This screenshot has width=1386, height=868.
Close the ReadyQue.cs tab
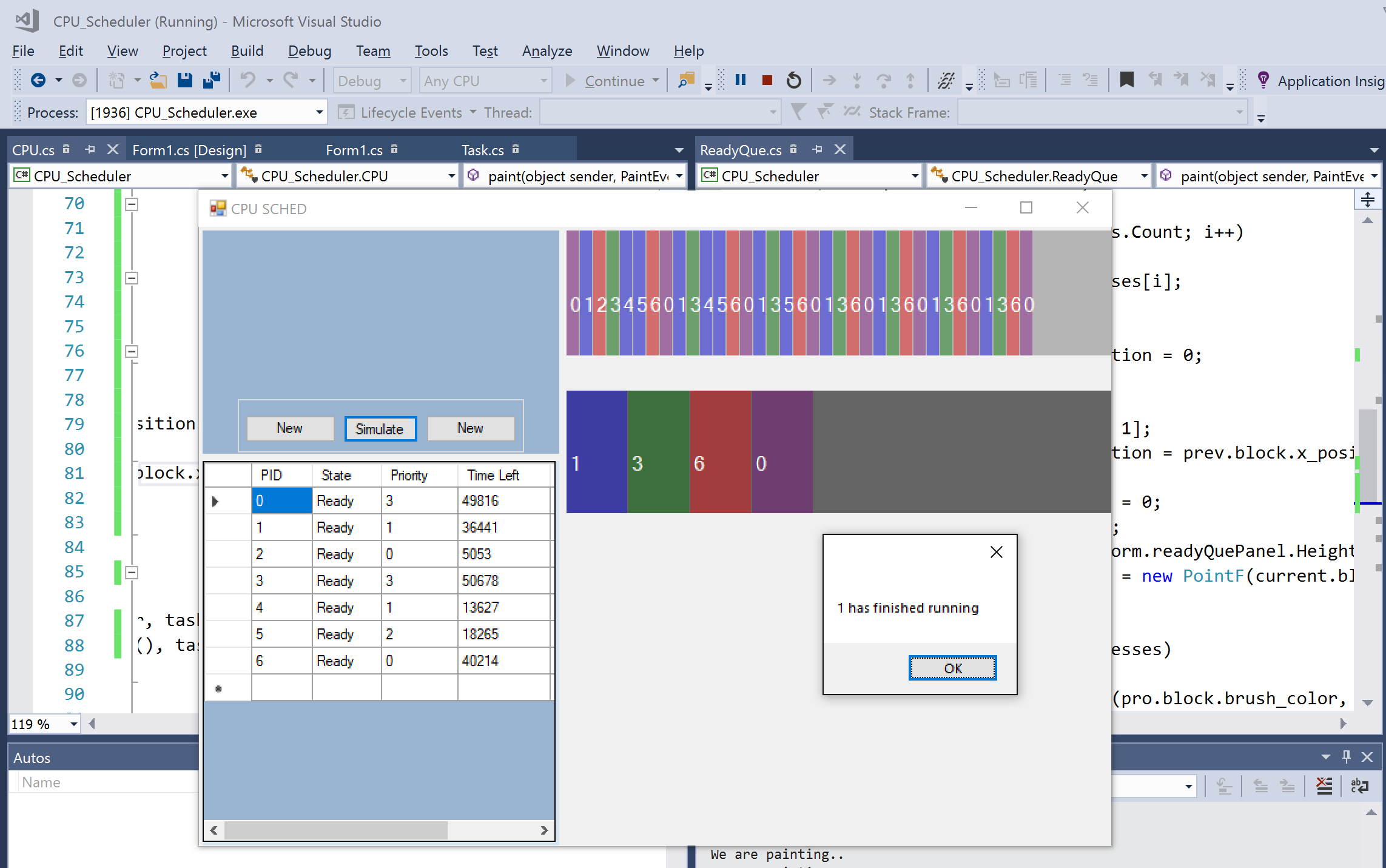(x=840, y=149)
